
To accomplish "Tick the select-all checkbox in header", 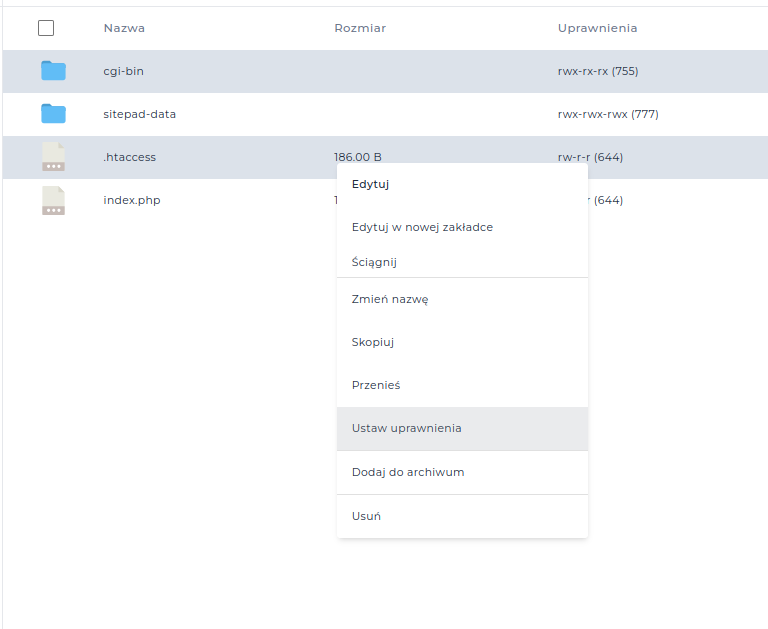I will click(46, 28).
